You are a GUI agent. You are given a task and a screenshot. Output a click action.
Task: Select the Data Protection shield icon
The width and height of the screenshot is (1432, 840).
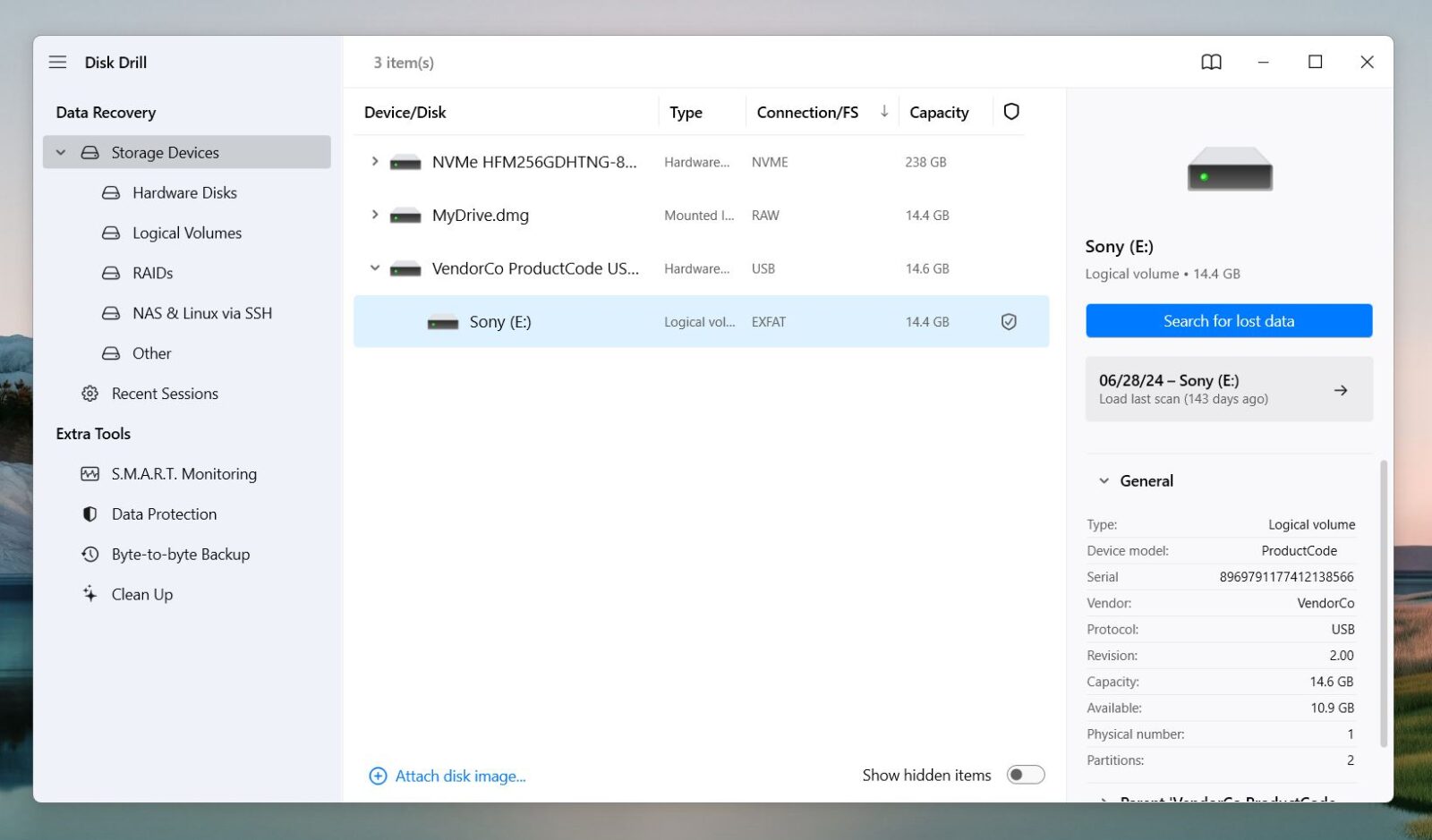(x=89, y=513)
